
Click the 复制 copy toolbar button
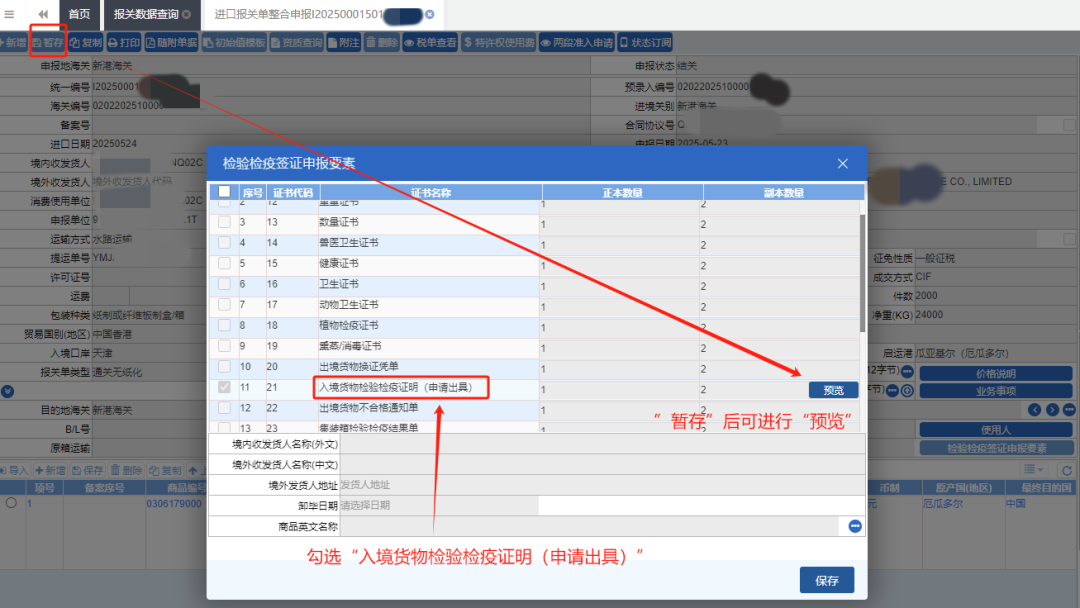[x=86, y=43]
